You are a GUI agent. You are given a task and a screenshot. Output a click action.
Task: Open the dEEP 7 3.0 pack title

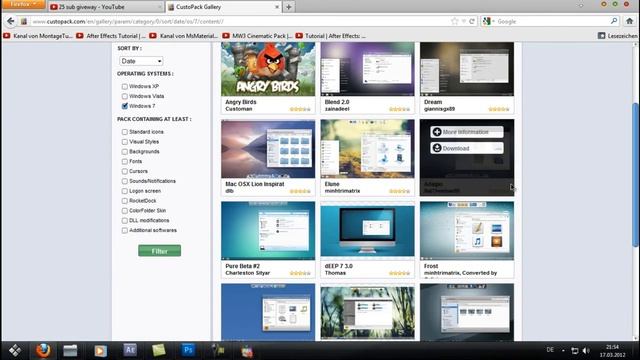point(339,266)
